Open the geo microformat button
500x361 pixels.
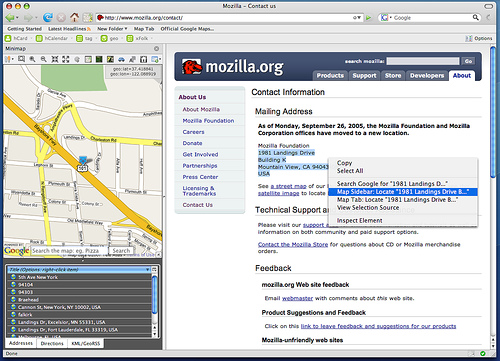pyautogui.click(x=110, y=38)
